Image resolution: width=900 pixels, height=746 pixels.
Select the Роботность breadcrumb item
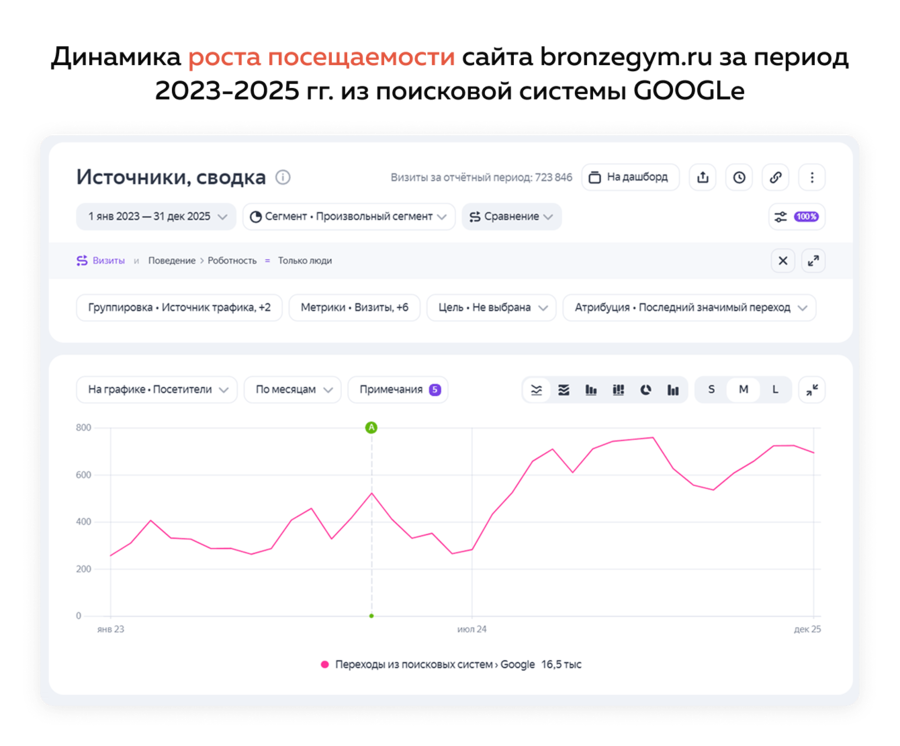pyautogui.click(x=232, y=261)
